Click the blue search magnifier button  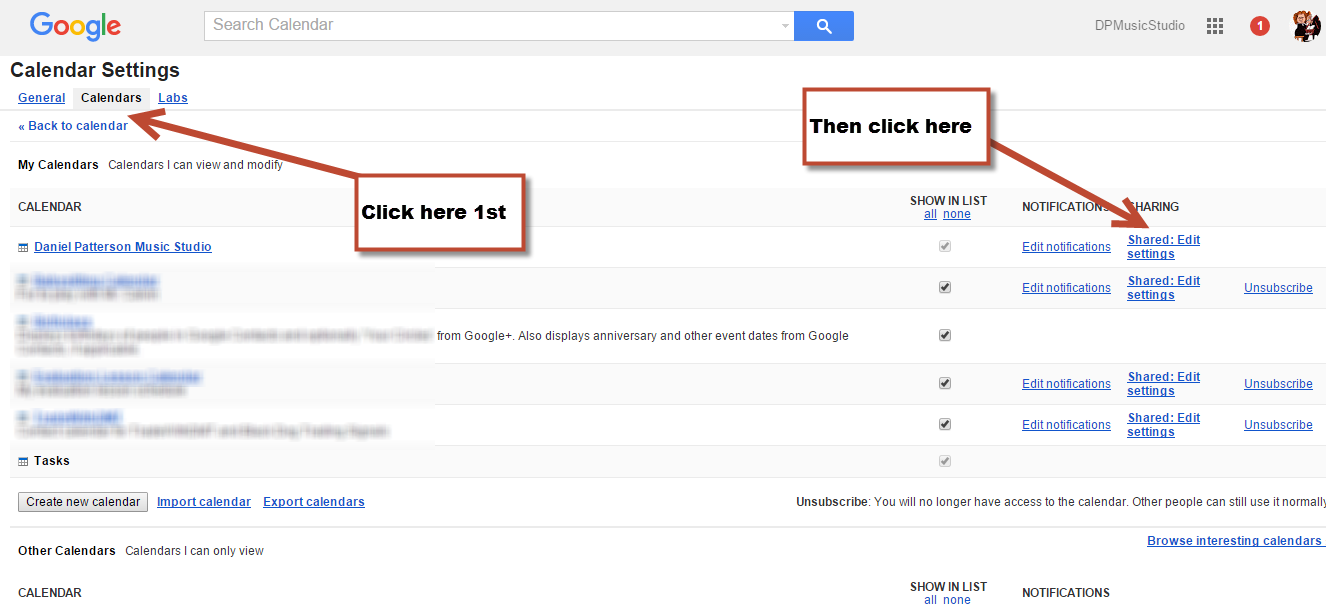click(x=823, y=26)
